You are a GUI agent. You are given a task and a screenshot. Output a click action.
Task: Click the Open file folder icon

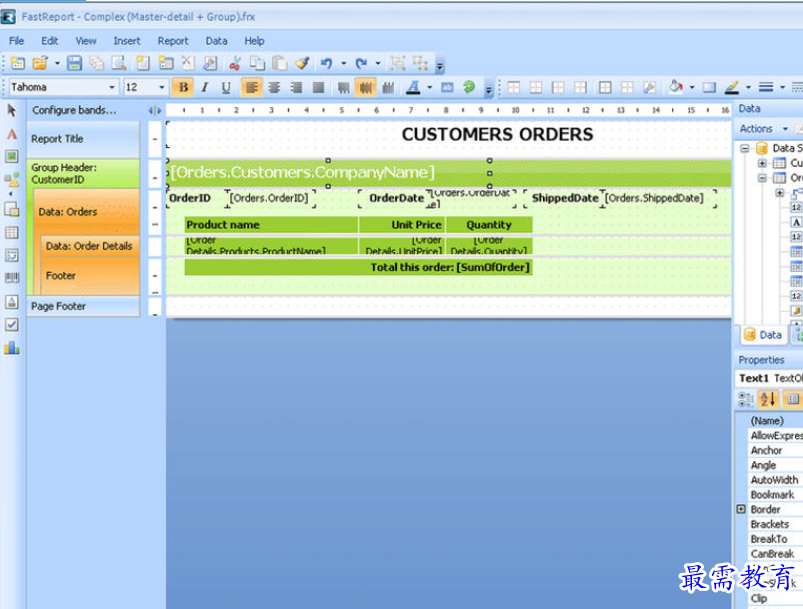tap(40, 64)
